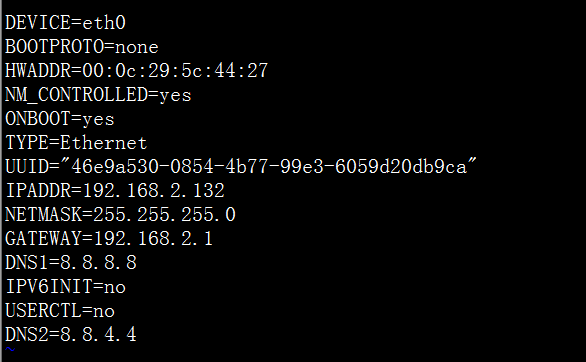
Task: Place cursor on NETMASK 255.255.255.0
Action: tap(164, 215)
